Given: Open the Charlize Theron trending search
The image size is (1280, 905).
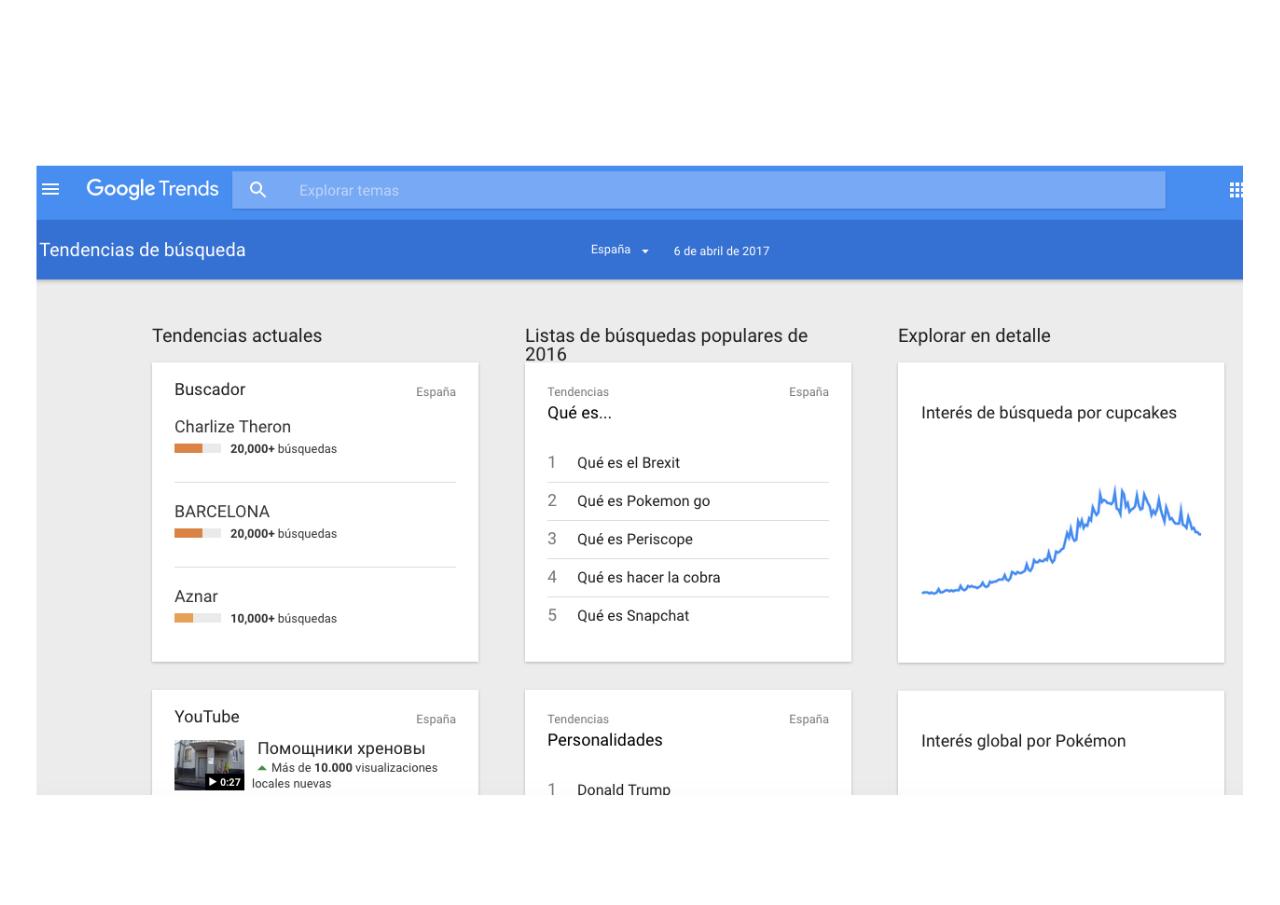Looking at the screenshot, I should point(232,427).
